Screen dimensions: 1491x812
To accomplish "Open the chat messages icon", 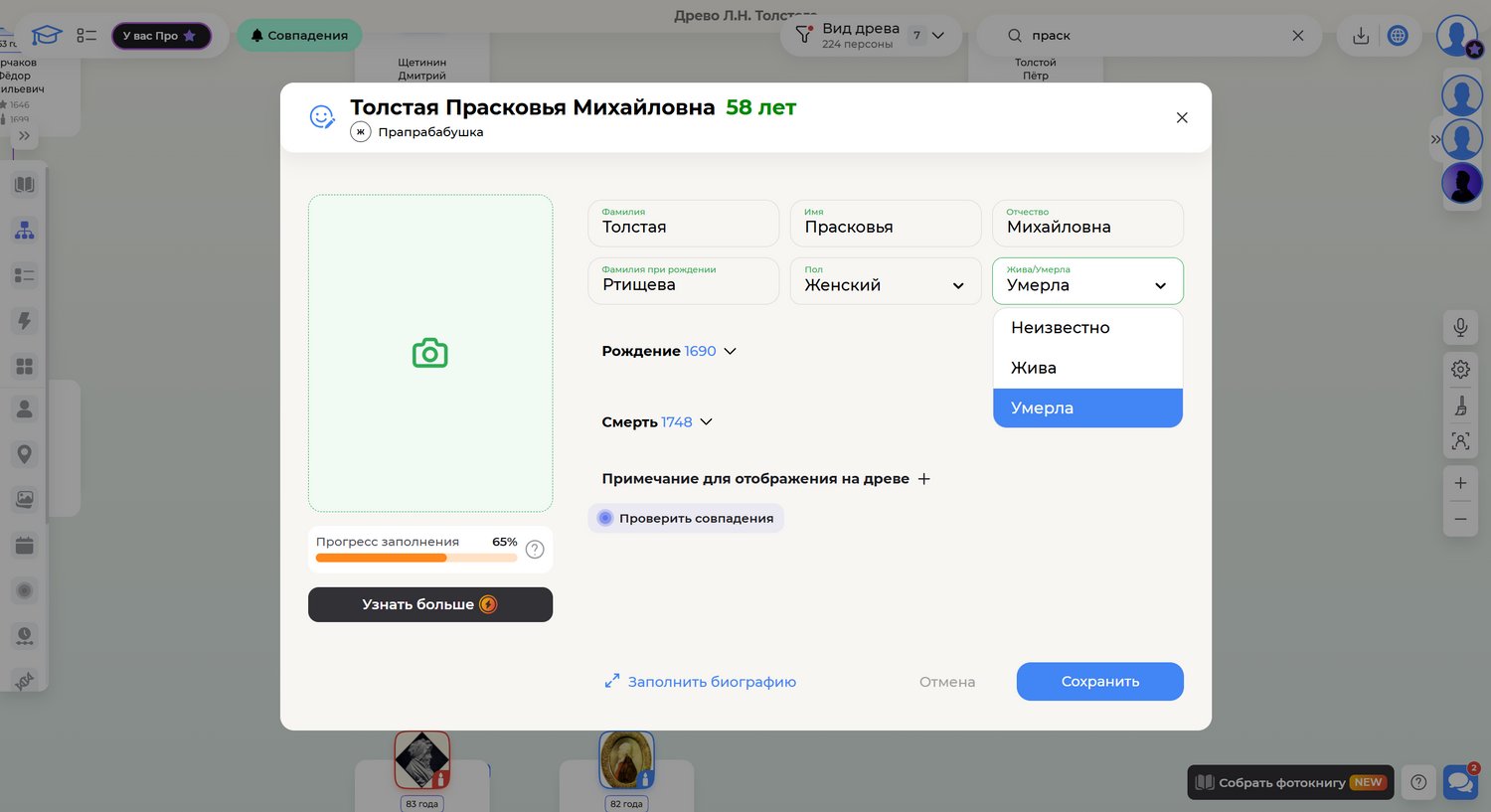I will (1460, 782).
